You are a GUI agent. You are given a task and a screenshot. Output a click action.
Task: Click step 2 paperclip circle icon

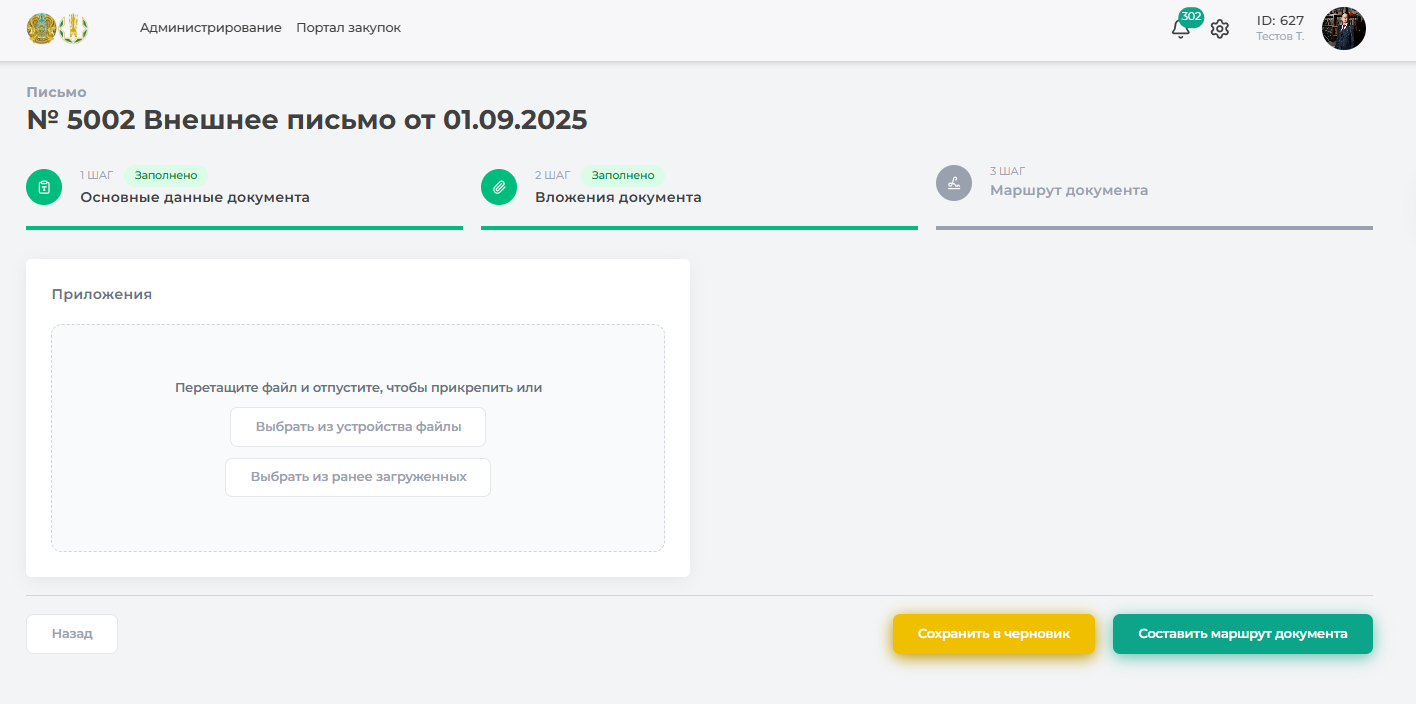pos(499,186)
